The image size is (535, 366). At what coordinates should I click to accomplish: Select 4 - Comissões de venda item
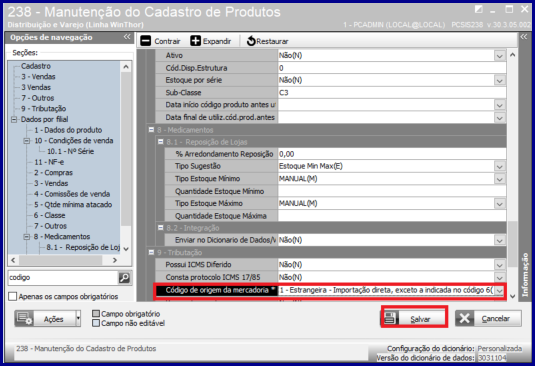pos(72,194)
